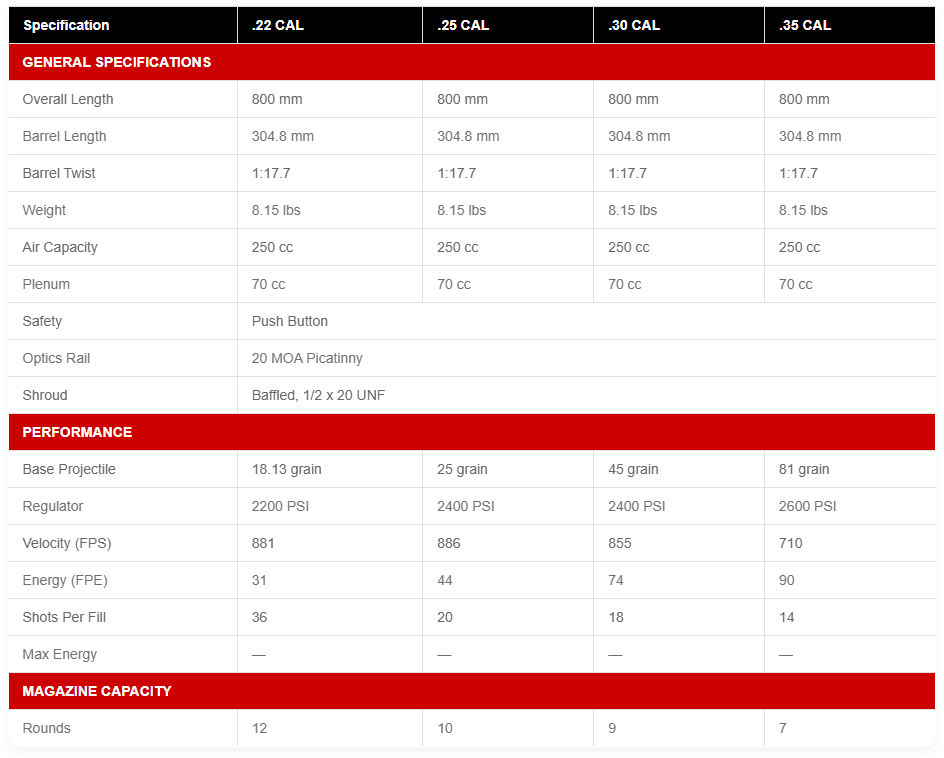The image size is (944, 758).
Task: Click the 90 energy value
Action: (787, 580)
